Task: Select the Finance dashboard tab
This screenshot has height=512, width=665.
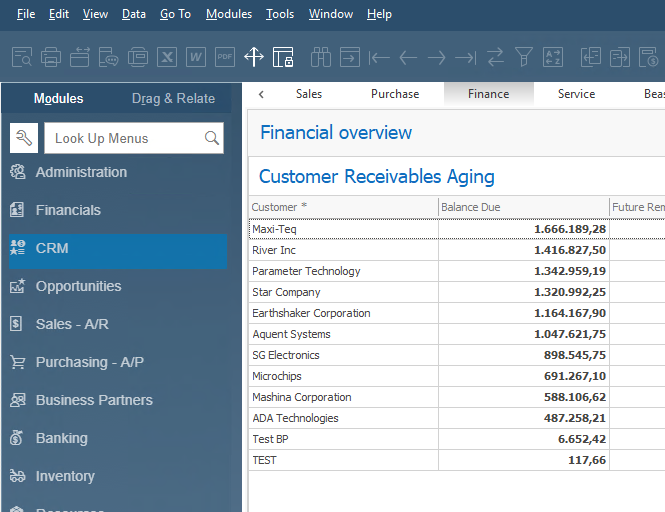Action: pyautogui.click(x=489, y=94)
